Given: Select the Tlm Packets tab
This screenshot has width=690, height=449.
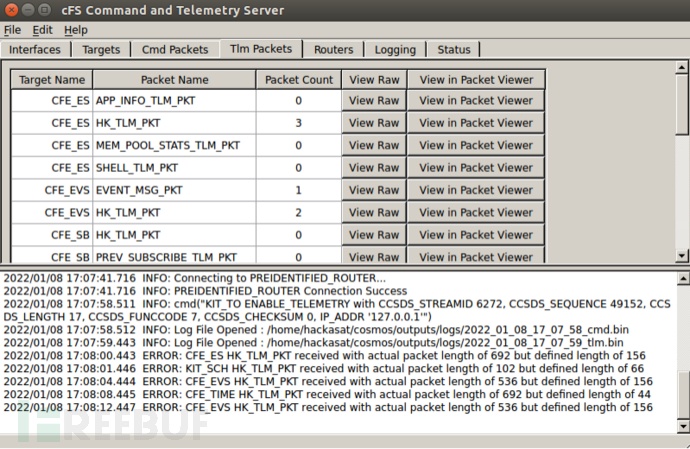Looking at the screenshot, I should (x=261, y=48).
